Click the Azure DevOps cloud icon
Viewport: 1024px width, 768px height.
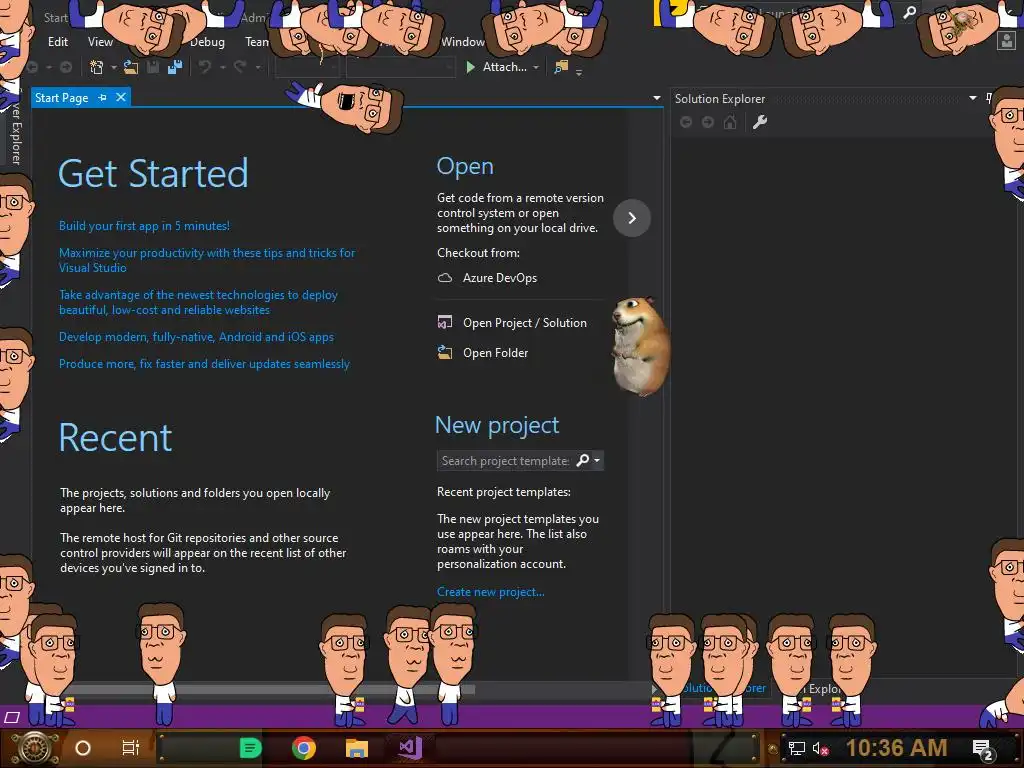[x=445, y=278]
